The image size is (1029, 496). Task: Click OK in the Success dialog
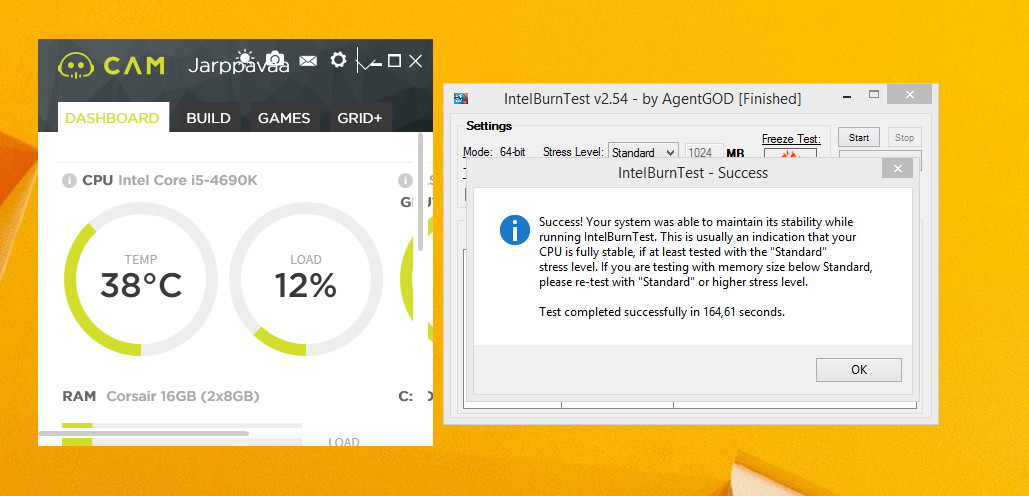pyautogui.click(x=859, y=369)
